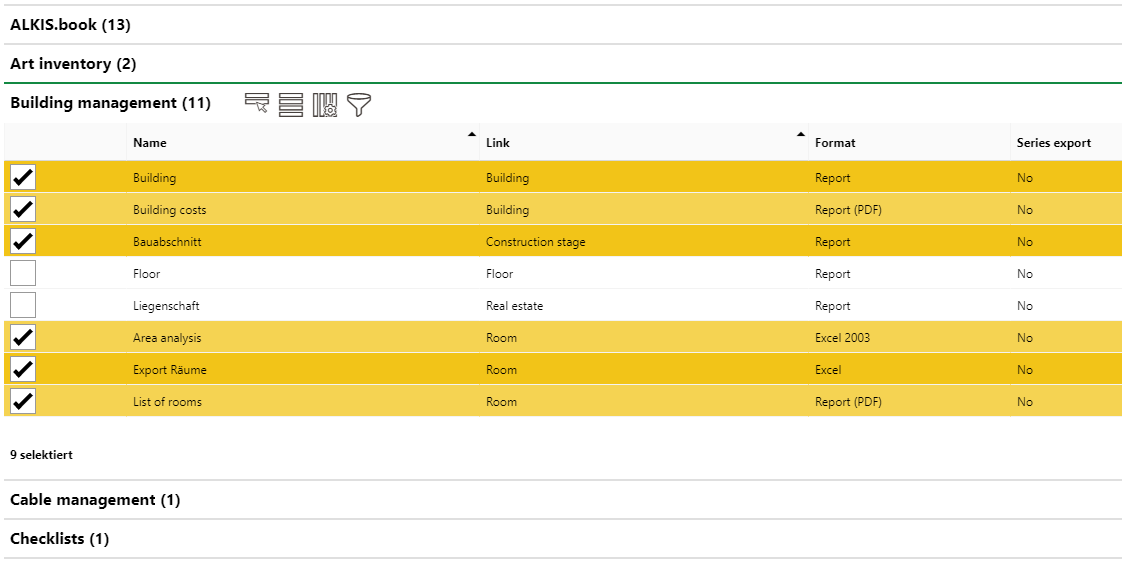This screenshot has width=1122, height=566.
Task: Sort by the Name column header
Action: coord(150,142)
